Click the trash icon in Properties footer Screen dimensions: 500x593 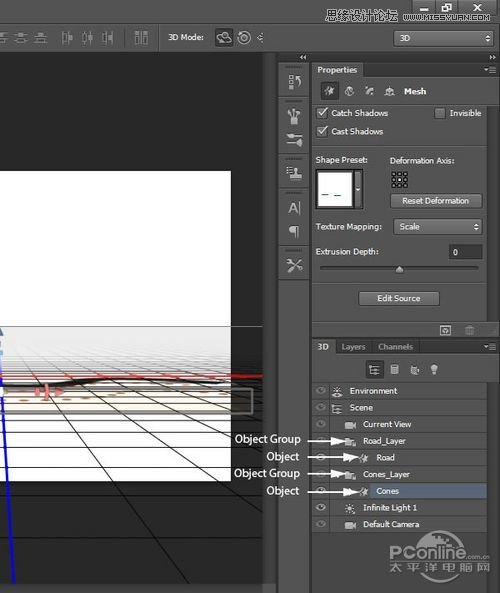[x=469, y=330]
